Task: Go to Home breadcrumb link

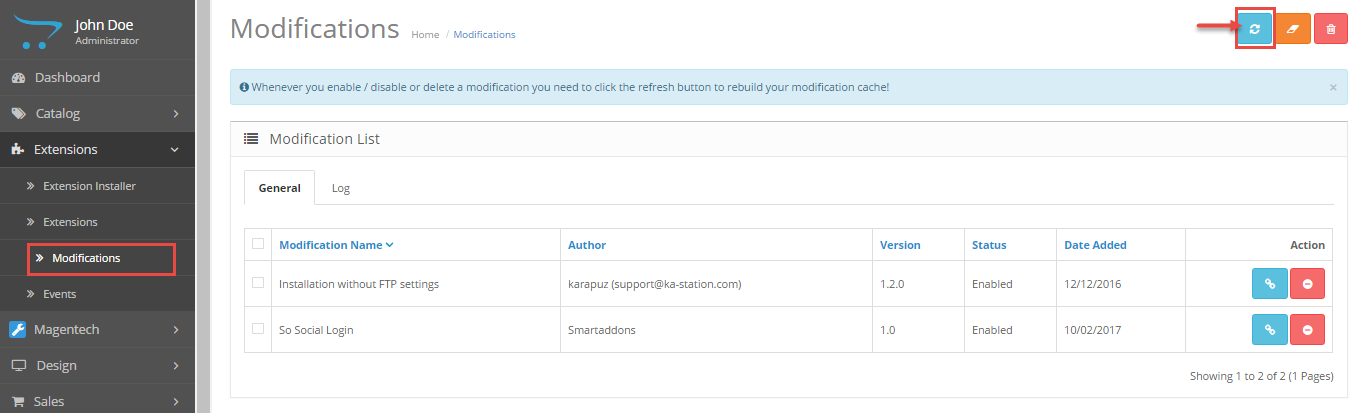Action: point(425,35)
